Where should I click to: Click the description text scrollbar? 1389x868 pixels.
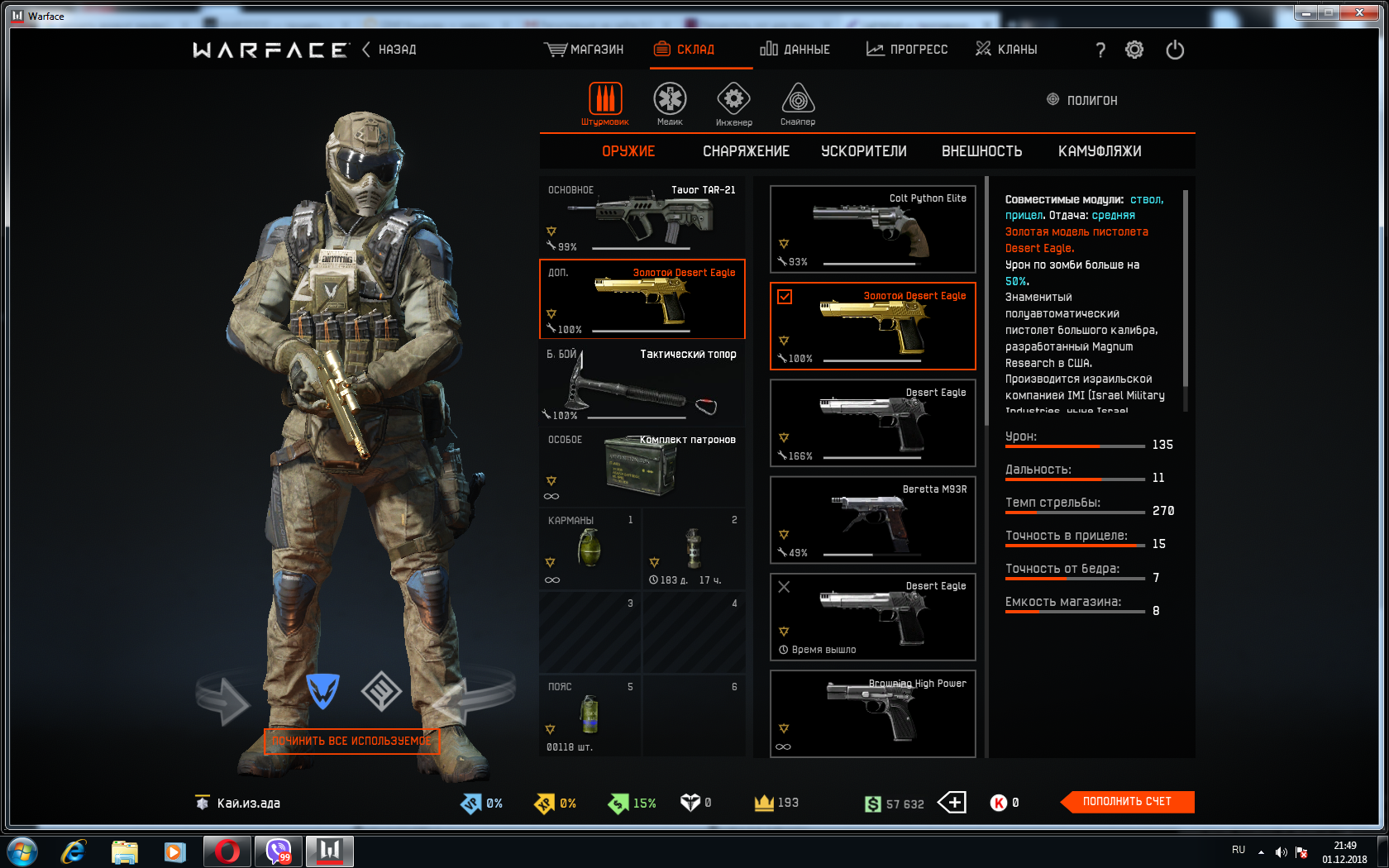(1186, 288)
